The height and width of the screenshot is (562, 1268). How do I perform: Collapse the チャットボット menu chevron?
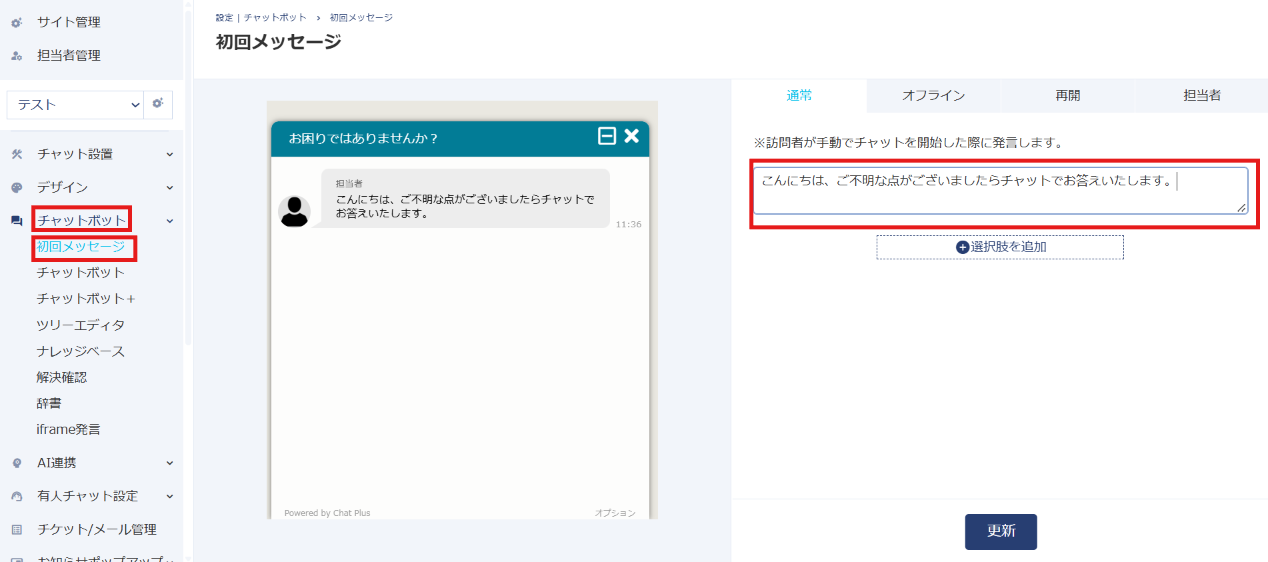click(169, 220)
